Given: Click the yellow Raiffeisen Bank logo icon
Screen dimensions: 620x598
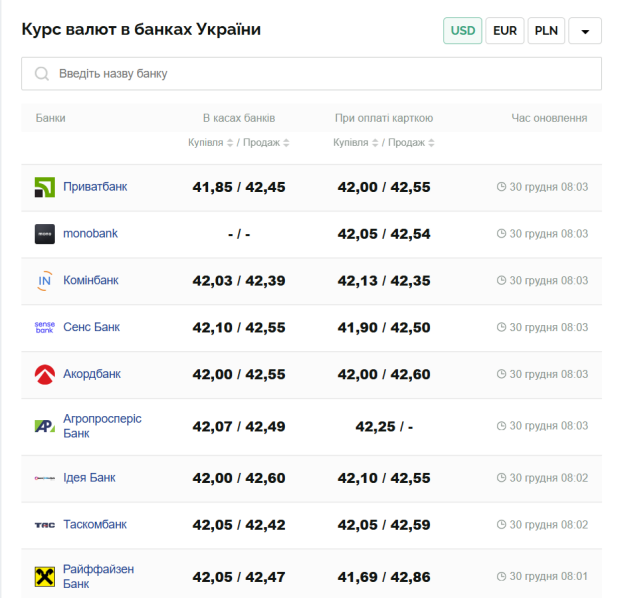Looking at the screenshot, I should tap(45, 576).
